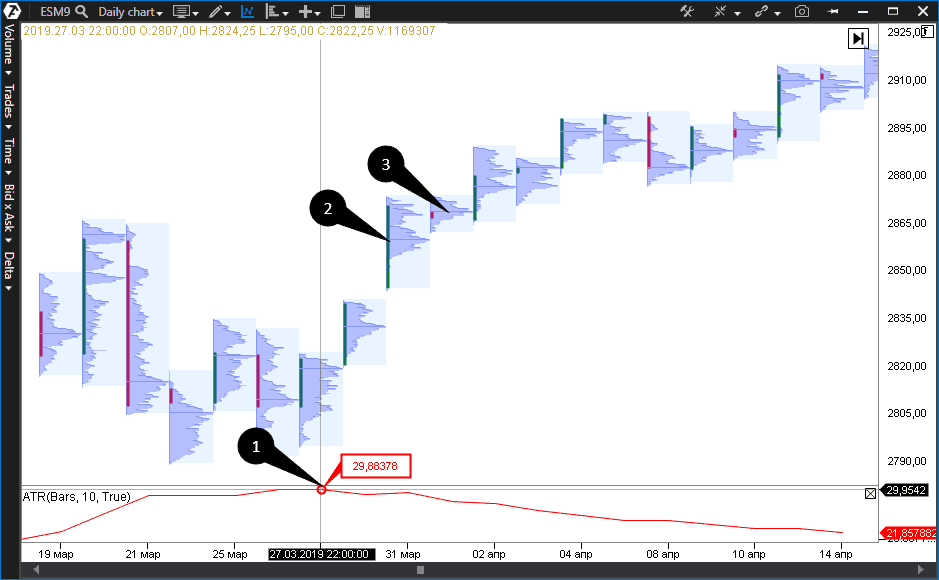Click the ESM9 instrument search icon
The image size is (939, 580).
[x=81, y=12]
